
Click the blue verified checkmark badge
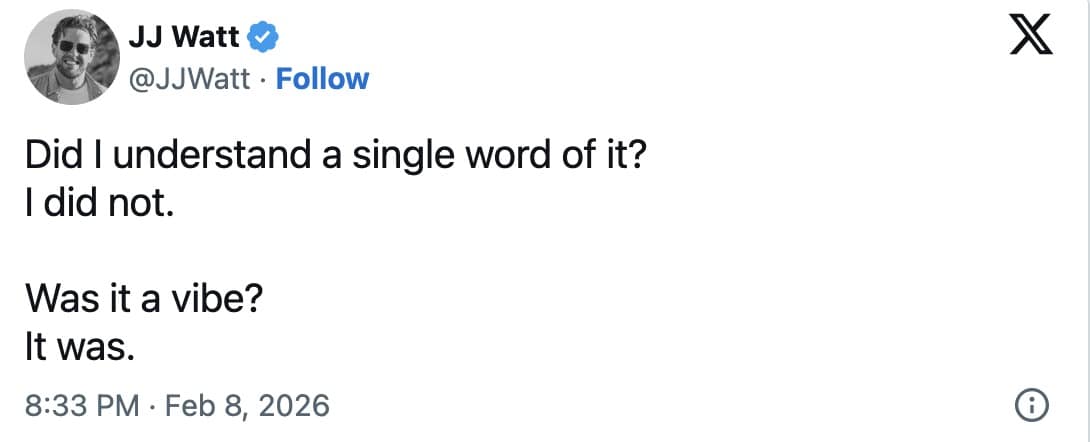point(262,39)
